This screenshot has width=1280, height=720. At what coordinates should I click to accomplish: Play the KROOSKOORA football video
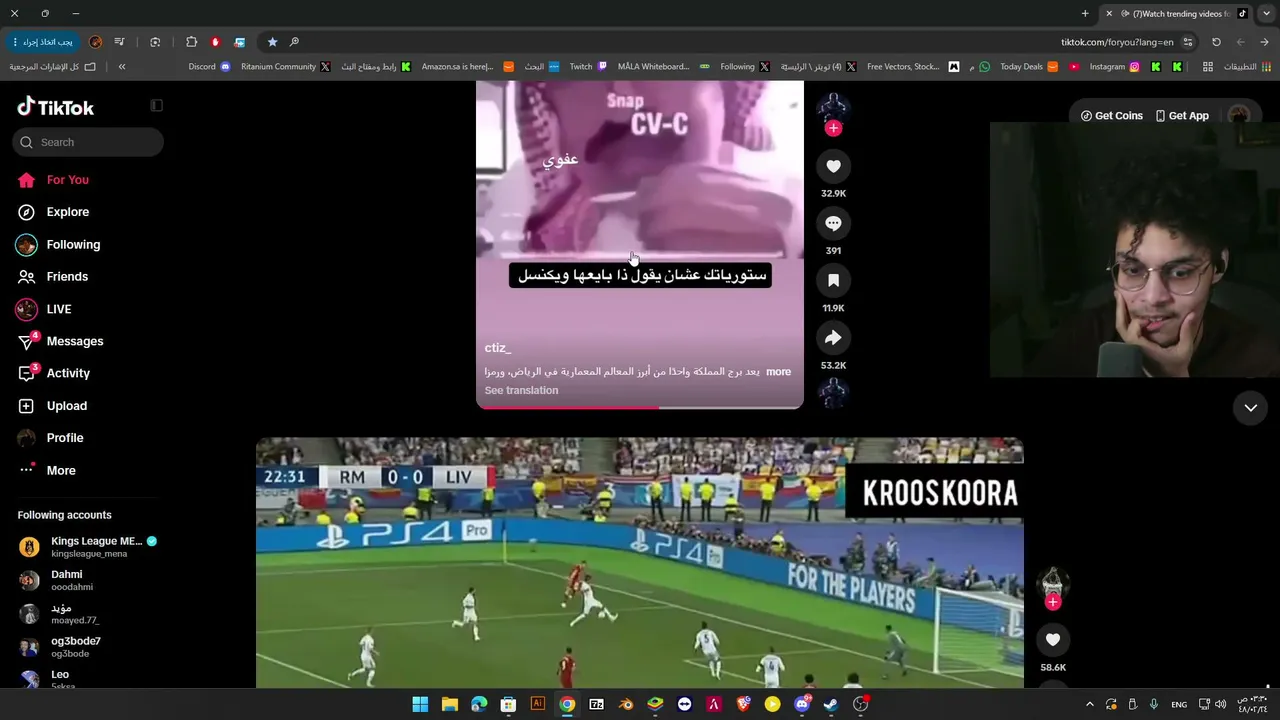[640, 563]
